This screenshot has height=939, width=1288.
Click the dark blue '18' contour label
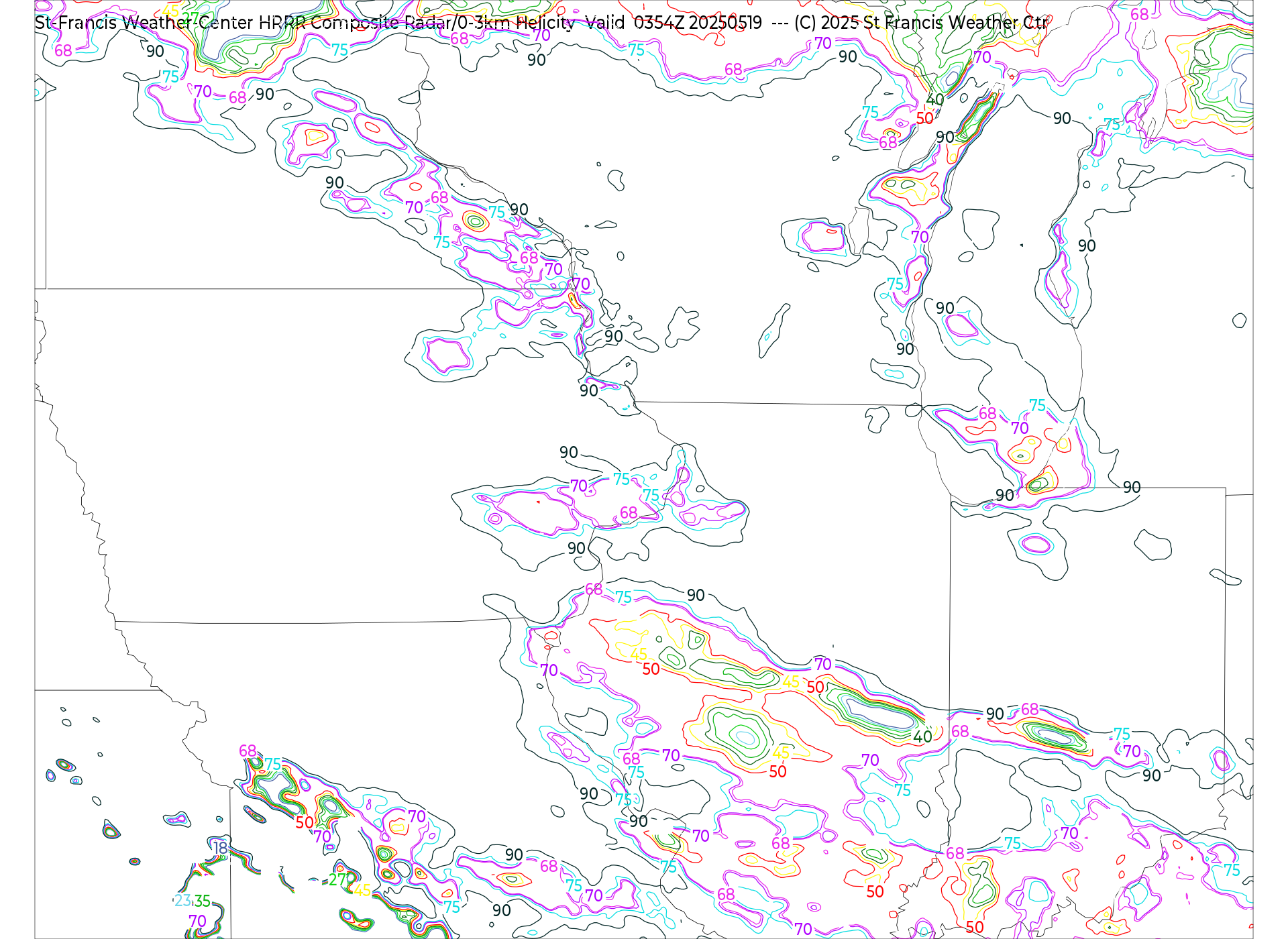pos(221,848)
